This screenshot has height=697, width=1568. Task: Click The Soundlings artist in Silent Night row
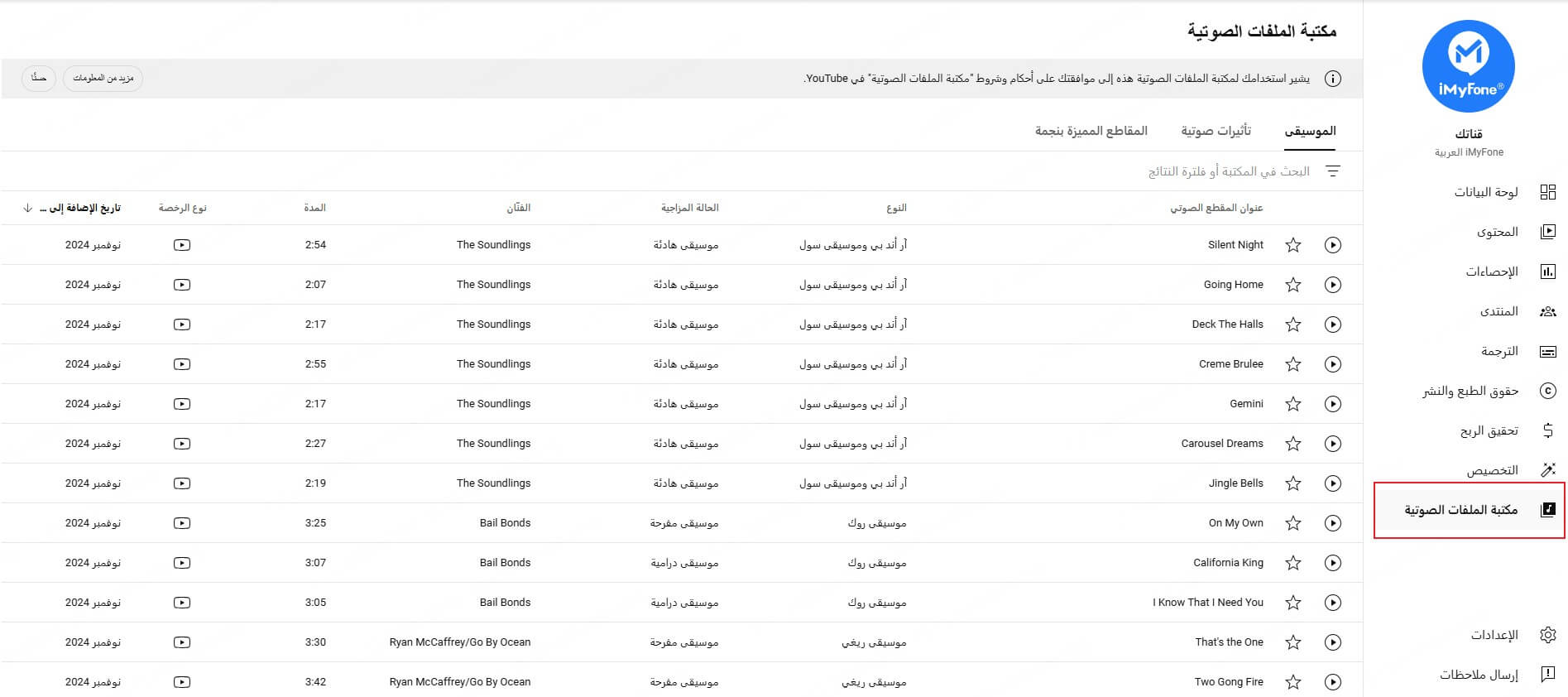click(x=493, y=245)
